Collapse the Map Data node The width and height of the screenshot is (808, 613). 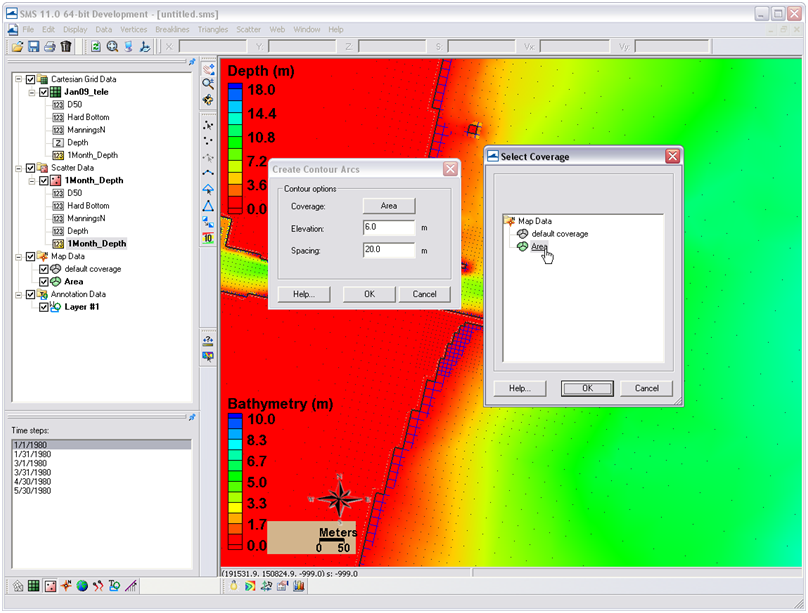19,257
